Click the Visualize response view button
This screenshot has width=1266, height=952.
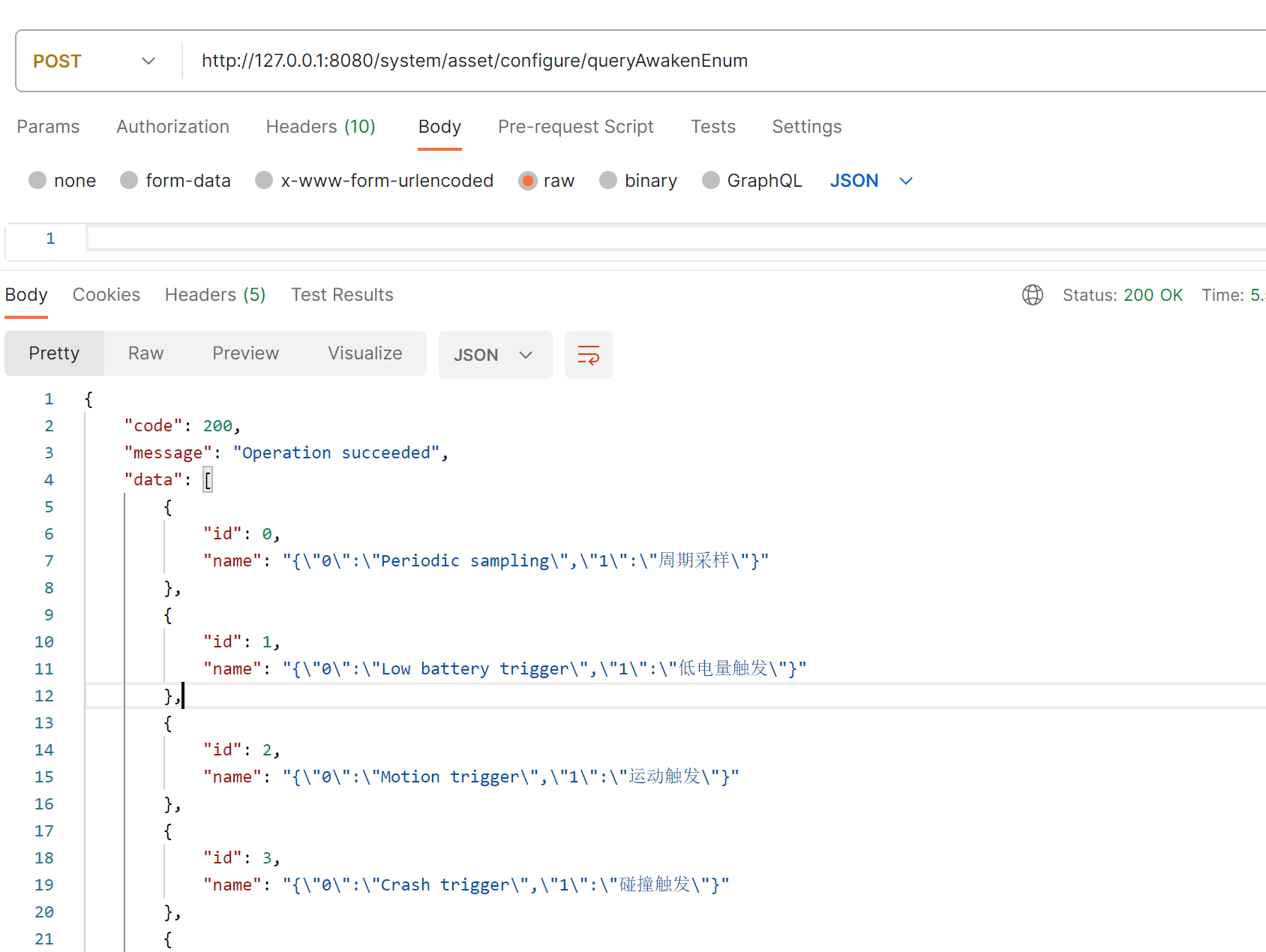[364, 353]
